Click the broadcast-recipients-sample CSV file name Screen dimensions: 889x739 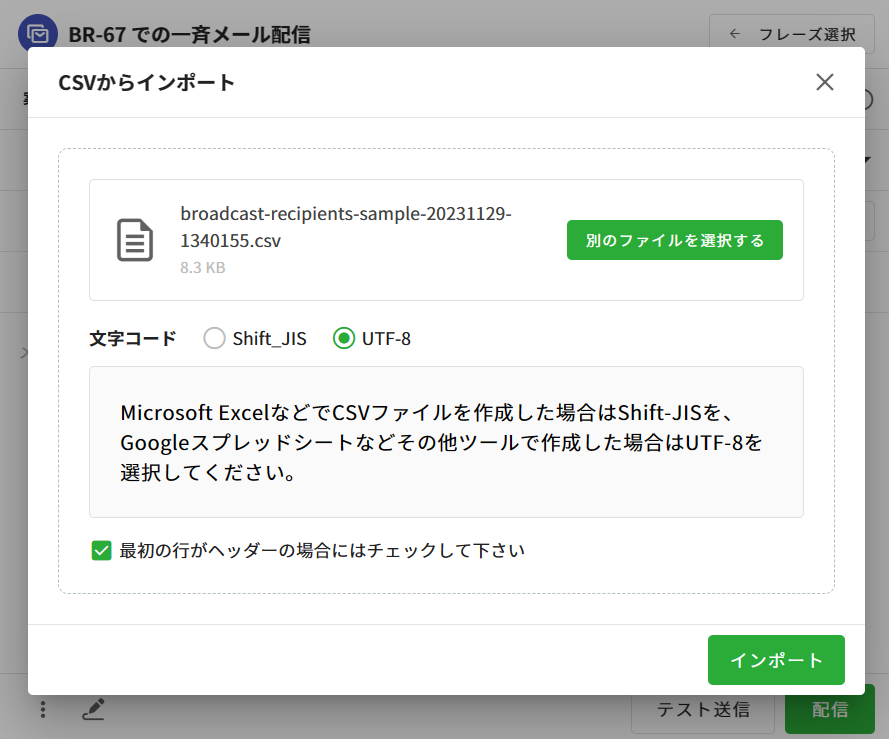coord(346,228)
